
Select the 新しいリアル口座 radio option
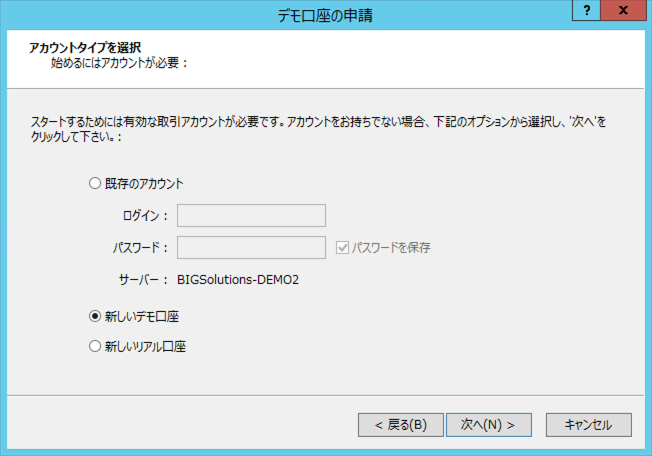coord(96,347)
